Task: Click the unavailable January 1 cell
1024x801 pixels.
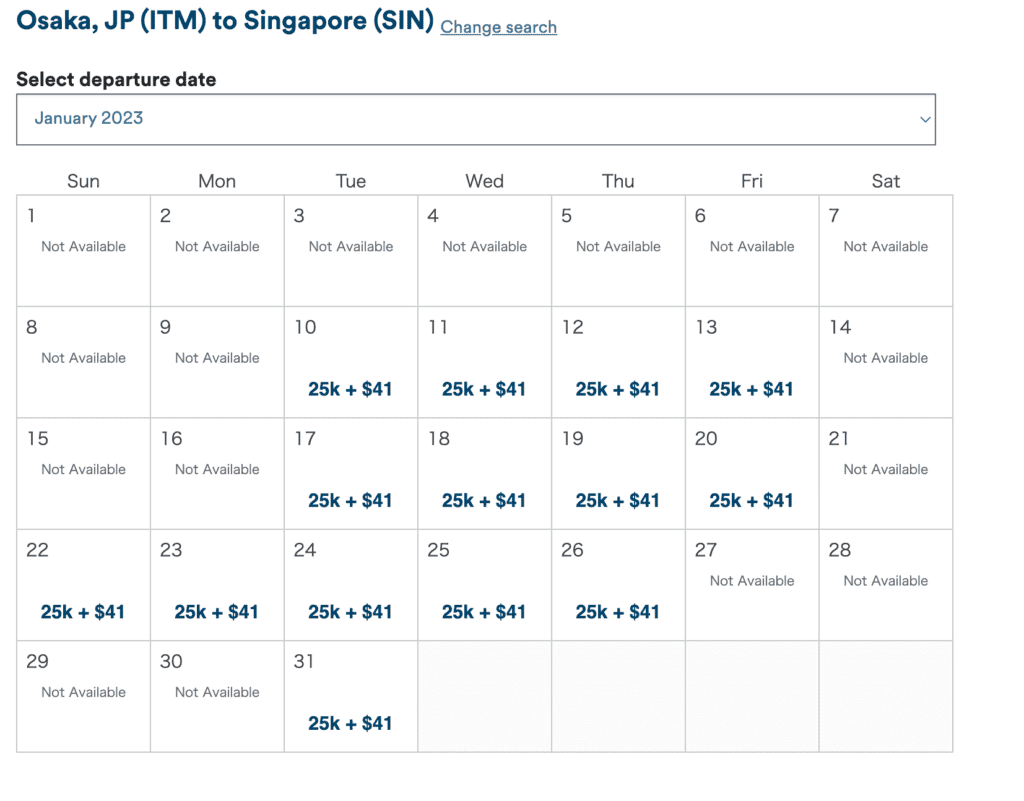Action: (83, 250)
